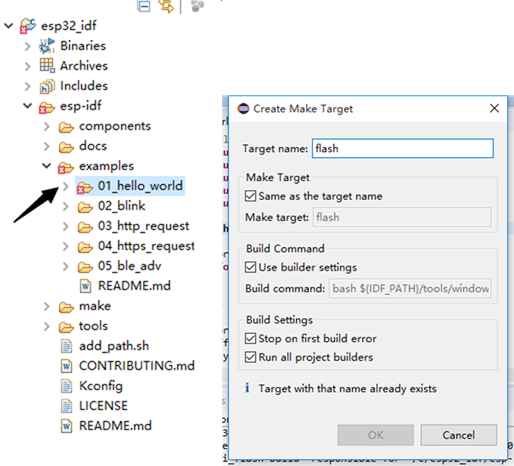Expand the tools folder arrow

click(x=47, y=326)
